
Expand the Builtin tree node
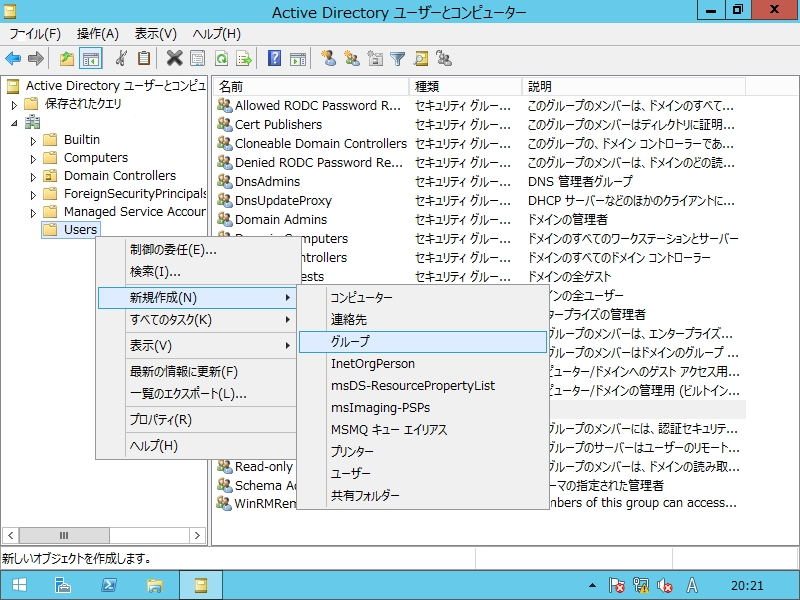pos(34,140)
